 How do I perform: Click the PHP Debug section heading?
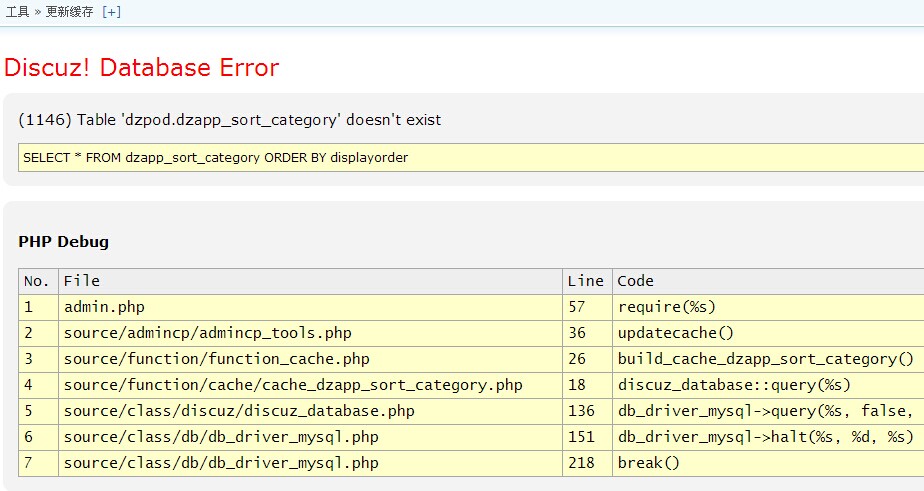[63, 241]
